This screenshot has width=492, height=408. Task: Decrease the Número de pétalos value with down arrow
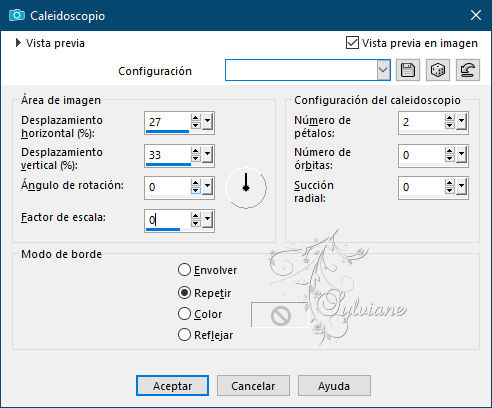450,126
